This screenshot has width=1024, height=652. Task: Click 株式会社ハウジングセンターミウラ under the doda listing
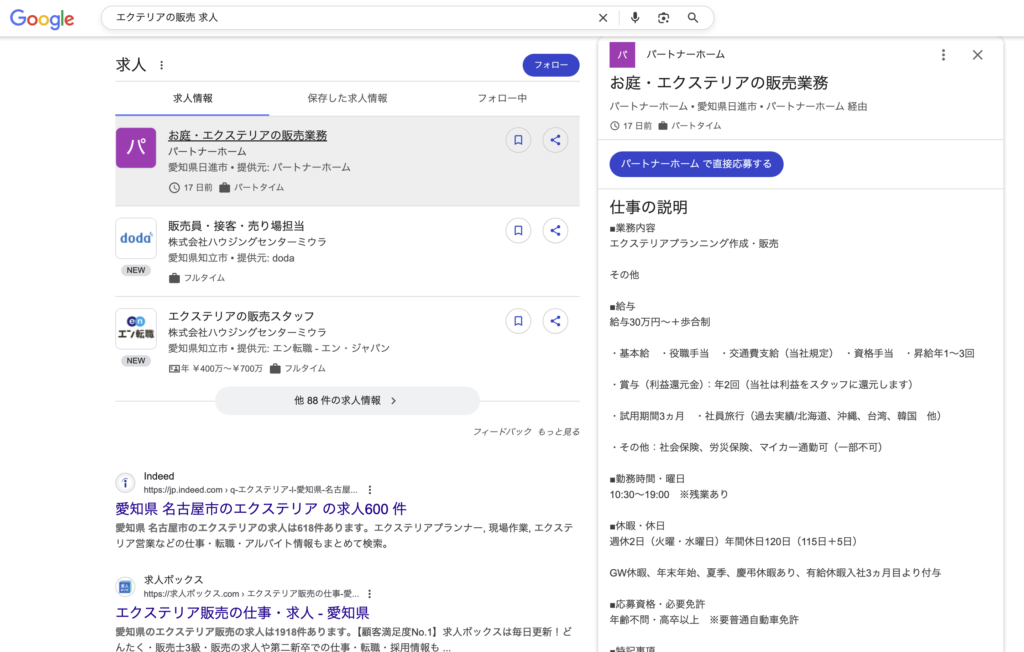pos(248,242)
